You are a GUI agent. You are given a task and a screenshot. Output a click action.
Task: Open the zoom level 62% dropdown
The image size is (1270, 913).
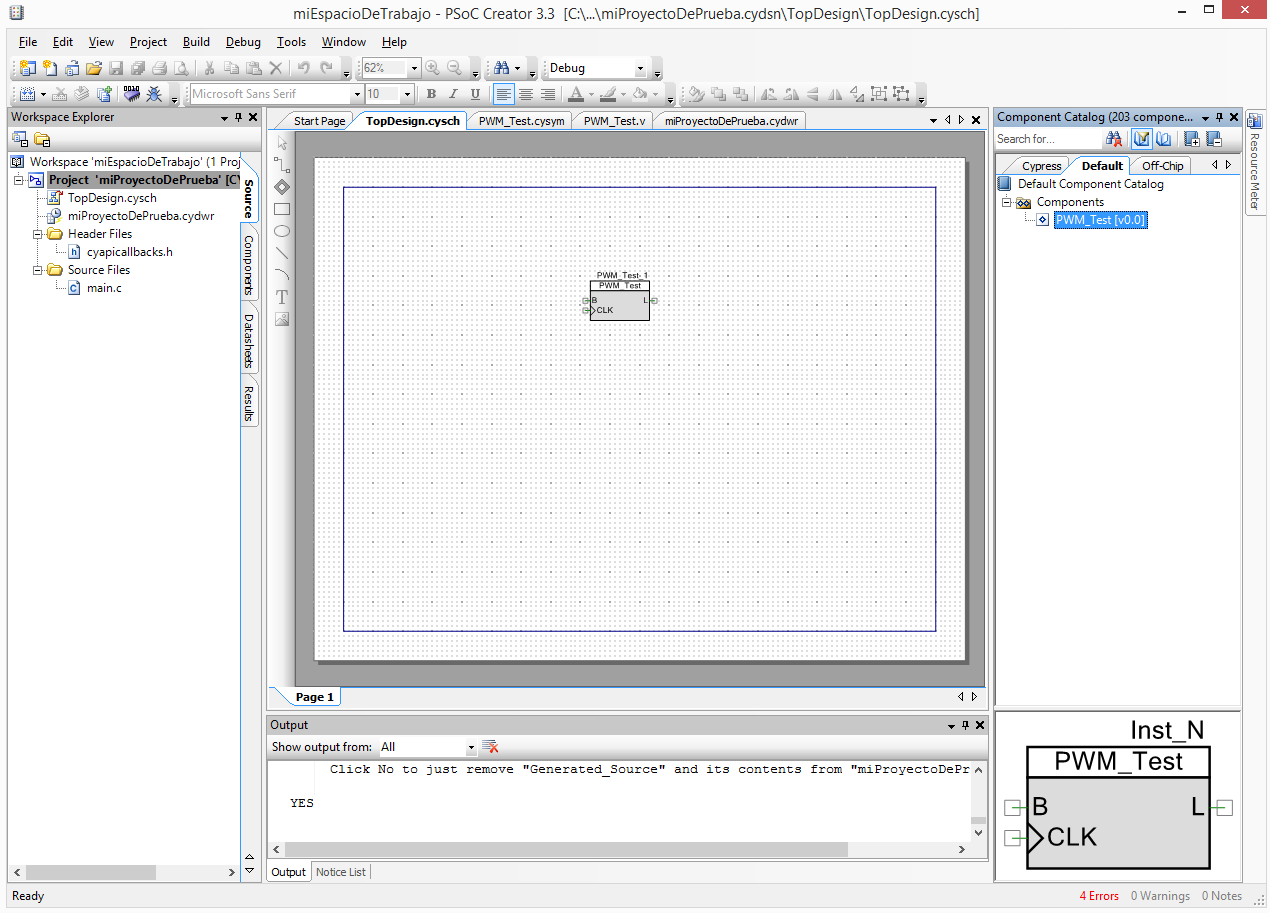414,68
